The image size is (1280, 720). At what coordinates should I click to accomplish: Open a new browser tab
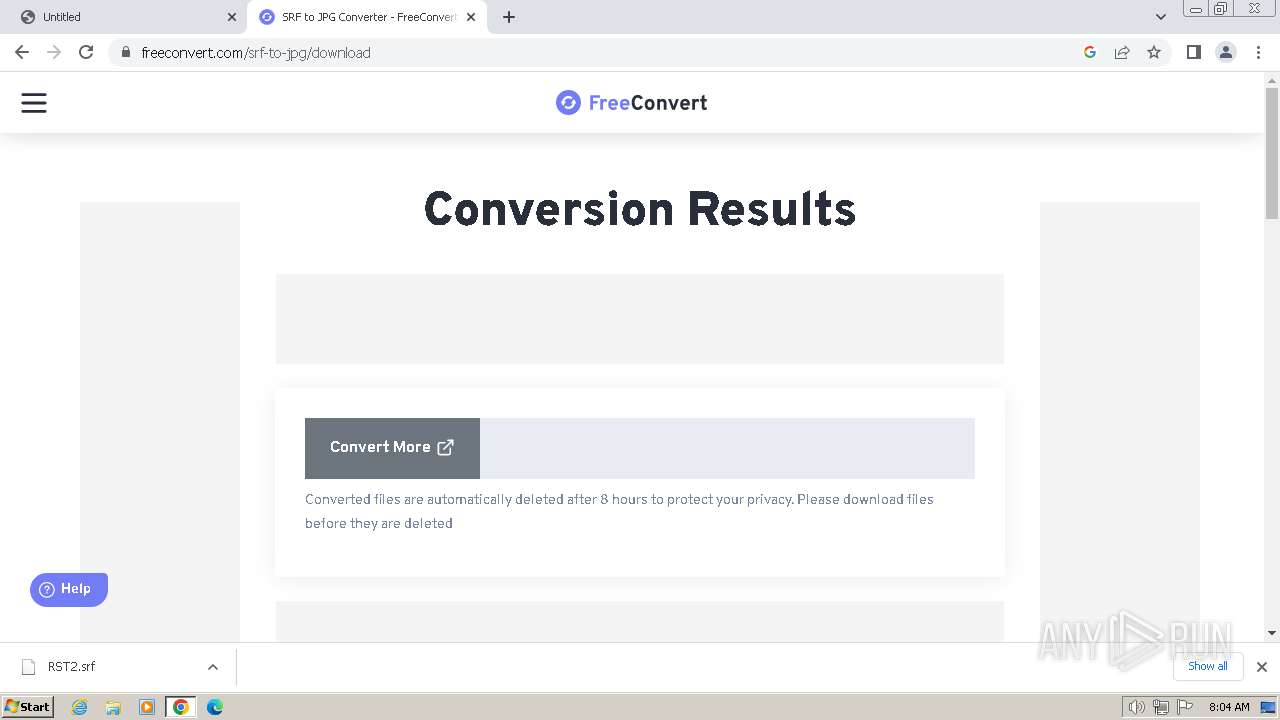[509, 17]
